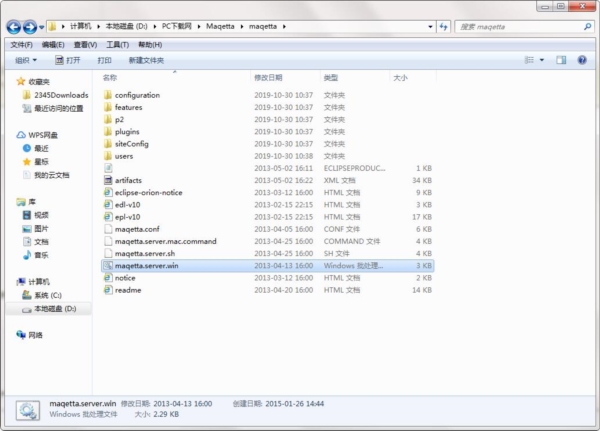600x431 pixels.
Task: Select the users folder icon
Action: [x=108, y=156]
